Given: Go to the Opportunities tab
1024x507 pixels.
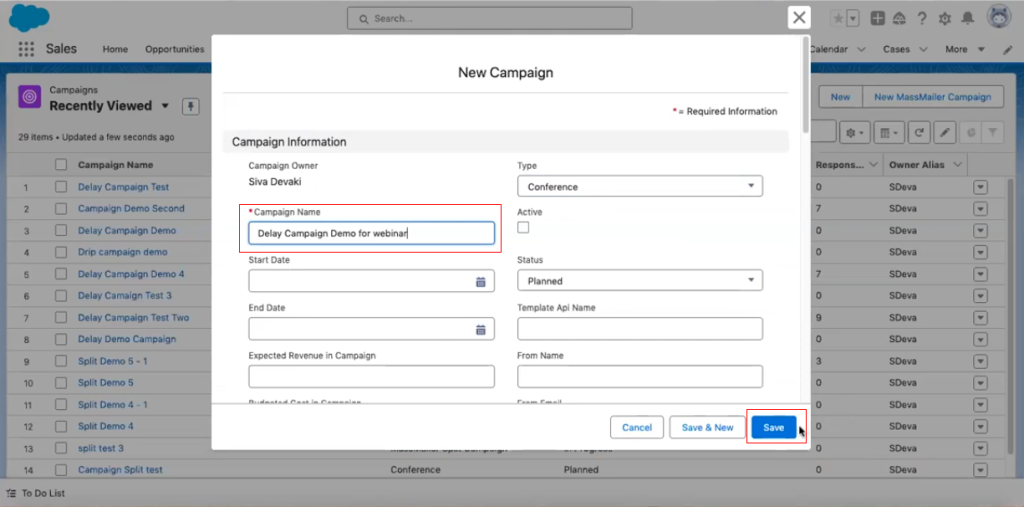Looking at the screenshot, I should (174, 50).
